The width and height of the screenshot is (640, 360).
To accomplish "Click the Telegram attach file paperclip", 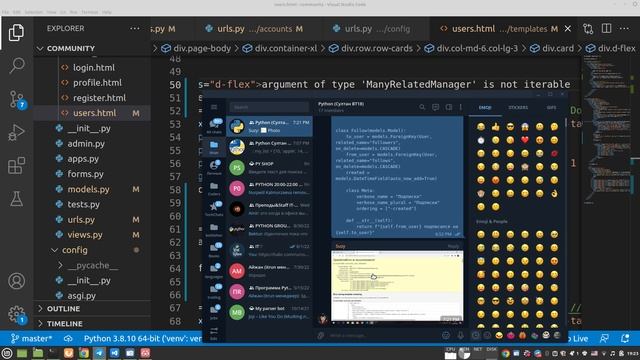I will coord(321,336).
